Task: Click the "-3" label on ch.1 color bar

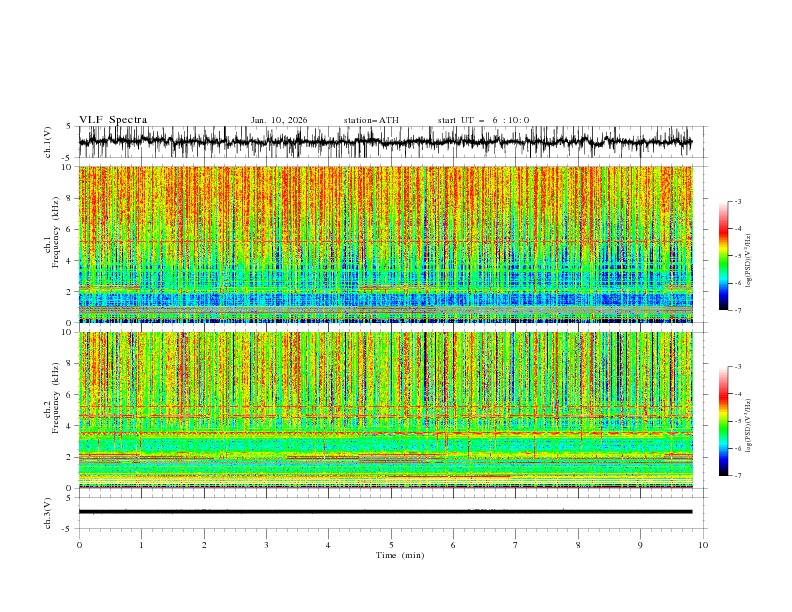Action: 738,201
